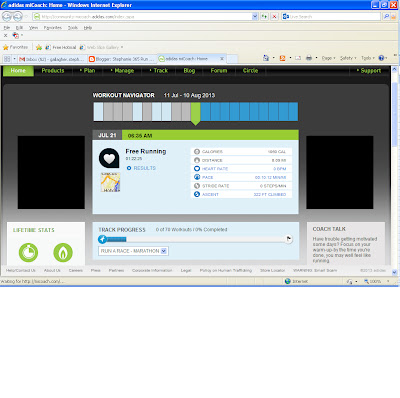Click the browser Forward arrow

tap(18, 16)
